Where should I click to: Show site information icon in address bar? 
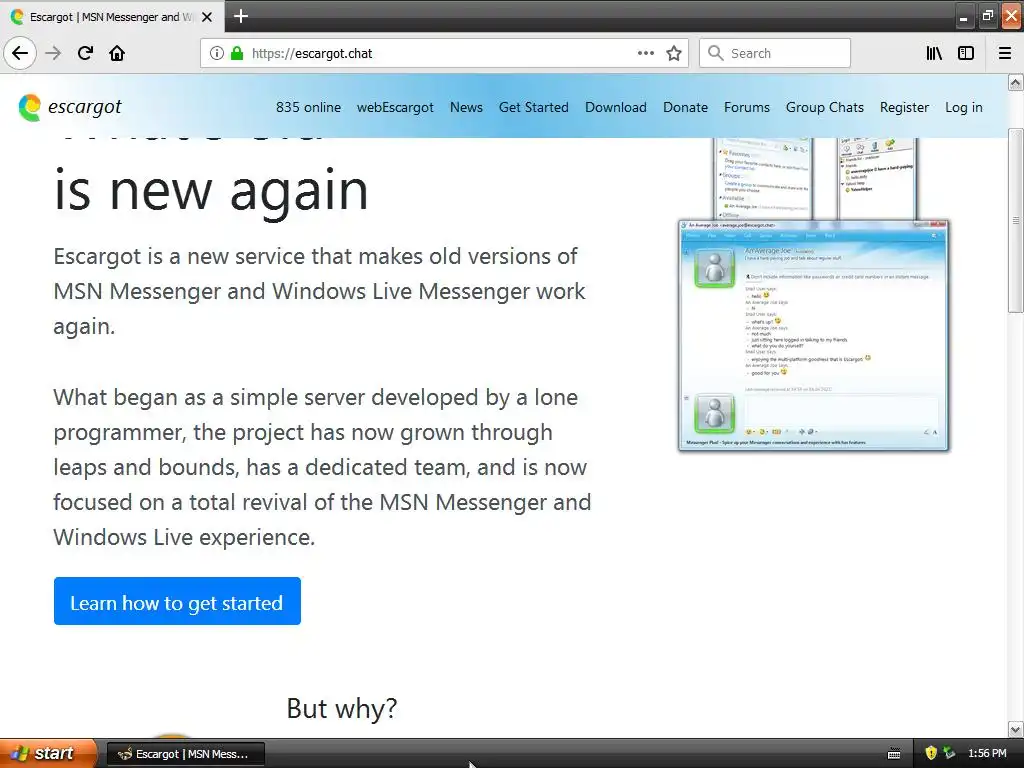[x=217, y=53]
